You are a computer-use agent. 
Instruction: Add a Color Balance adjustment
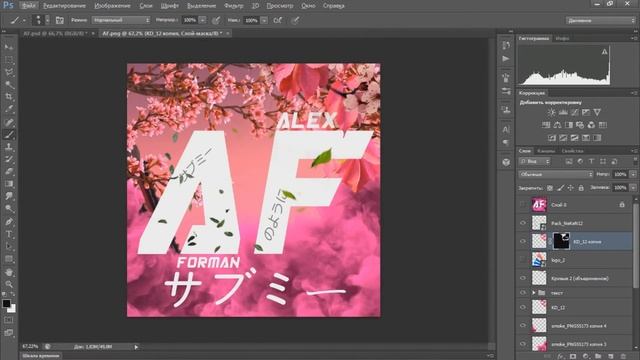[557, 125]
